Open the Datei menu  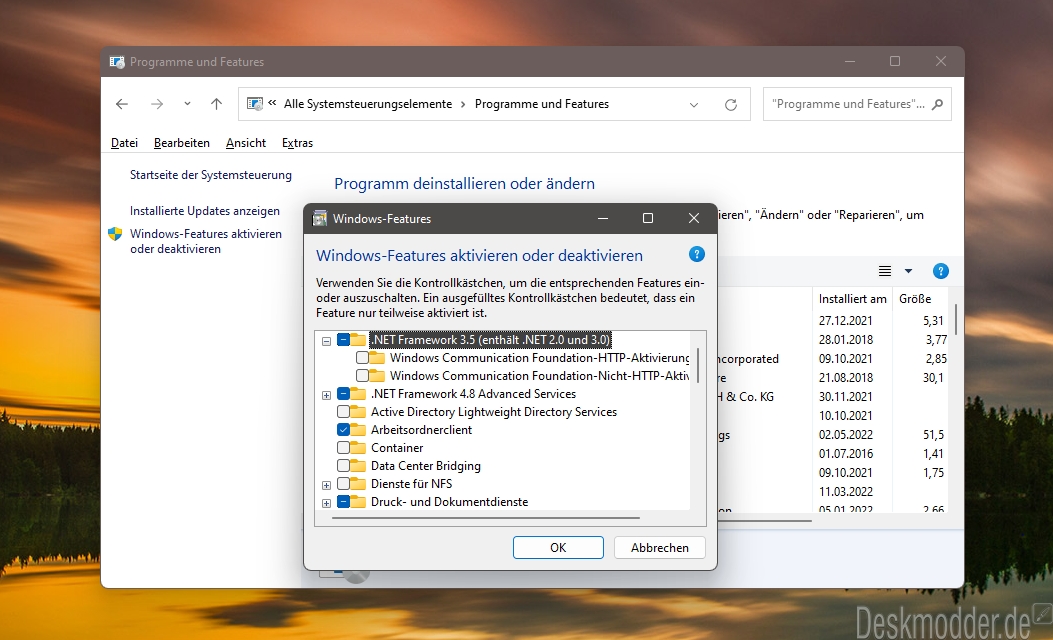[124, 143]
